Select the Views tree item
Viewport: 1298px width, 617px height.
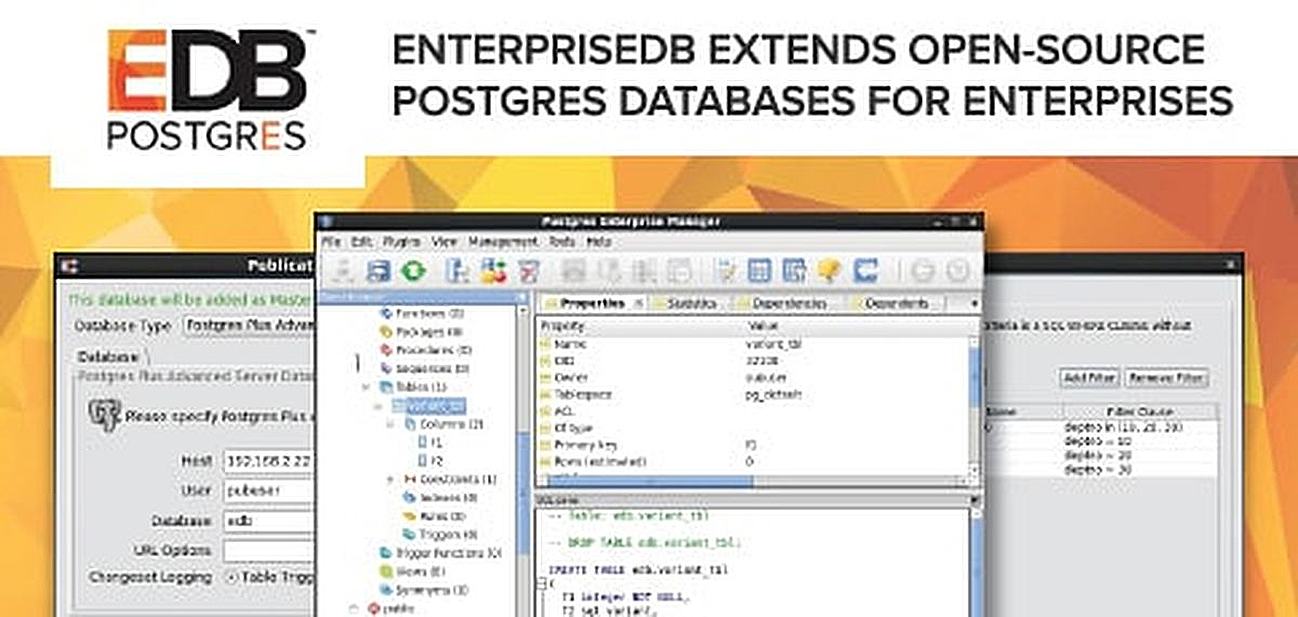pyautogui.click(x=412, y=571)
